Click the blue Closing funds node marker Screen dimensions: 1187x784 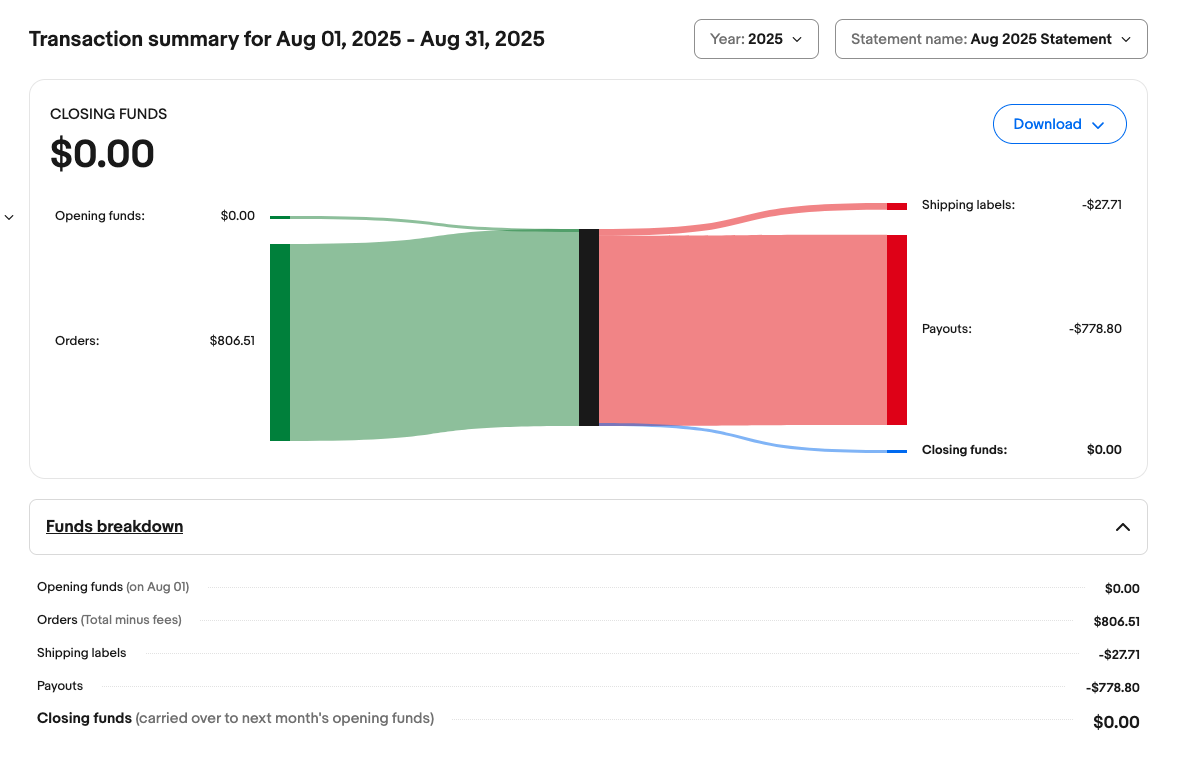896,451
